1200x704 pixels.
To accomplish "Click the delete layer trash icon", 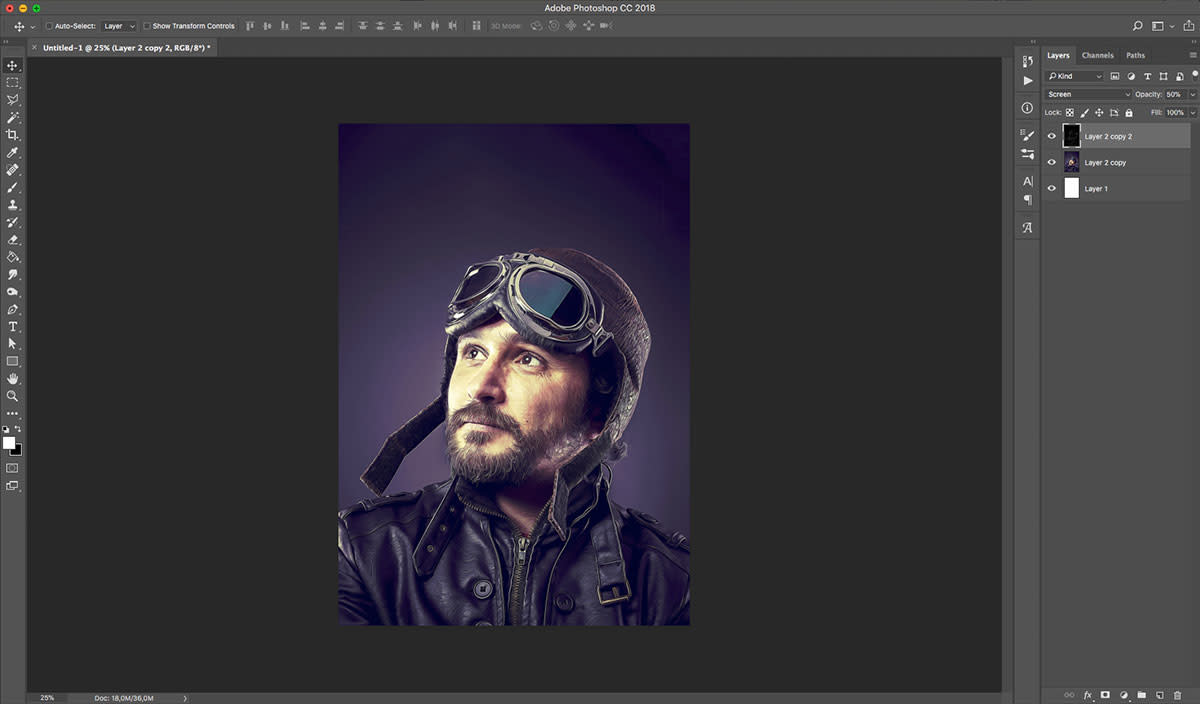I will click(1177, 694).
